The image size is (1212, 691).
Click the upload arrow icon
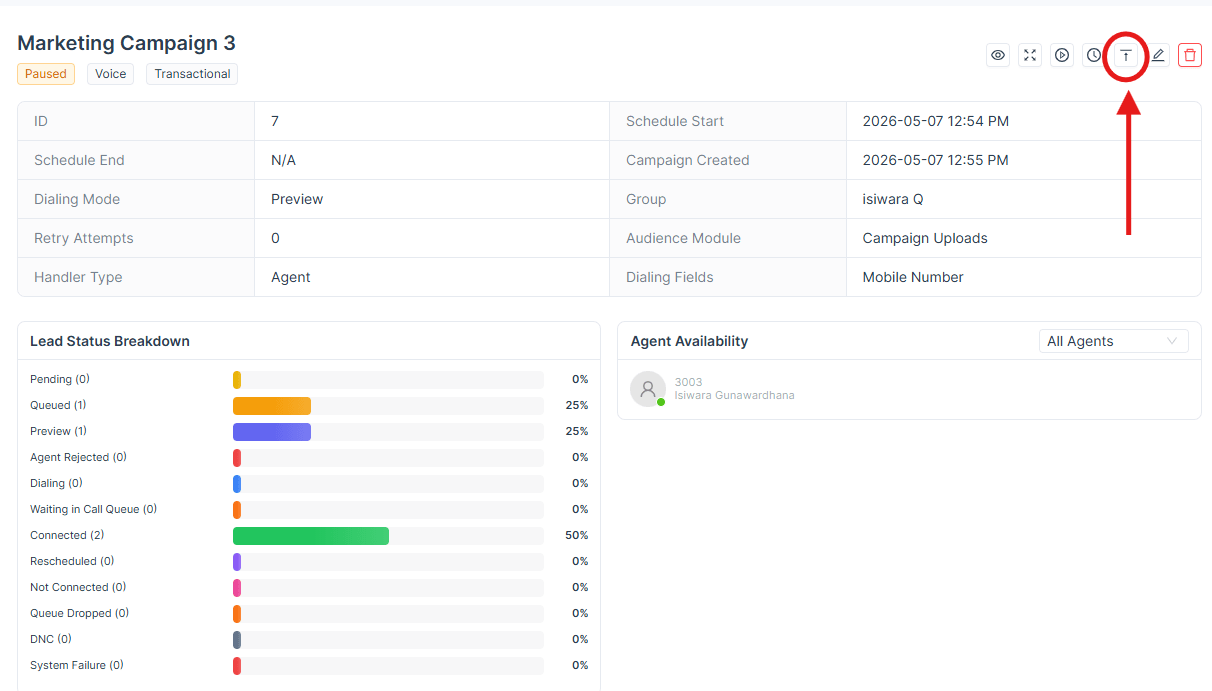tap(1126, 55)
